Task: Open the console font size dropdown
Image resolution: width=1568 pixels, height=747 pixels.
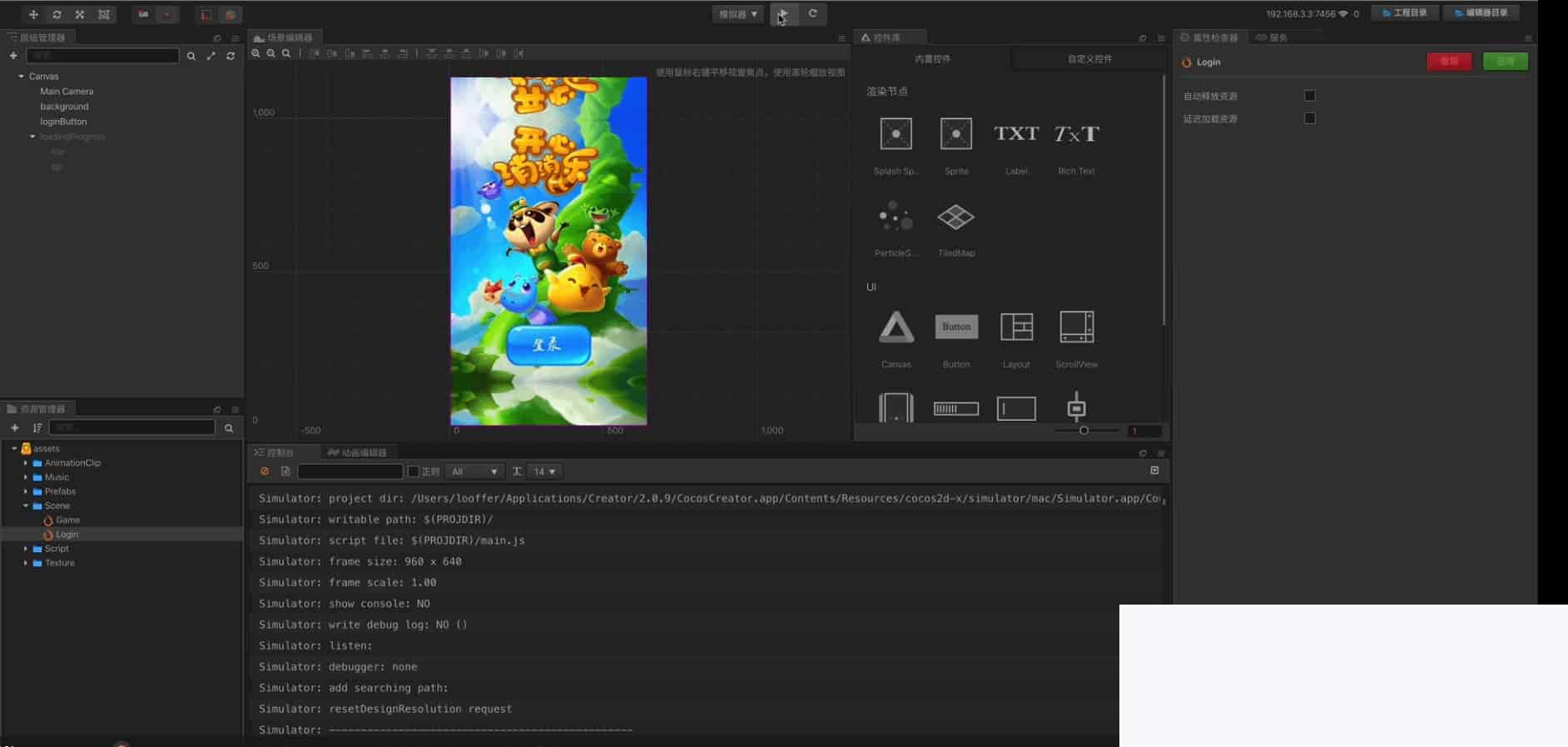Action: coord(545,471)
